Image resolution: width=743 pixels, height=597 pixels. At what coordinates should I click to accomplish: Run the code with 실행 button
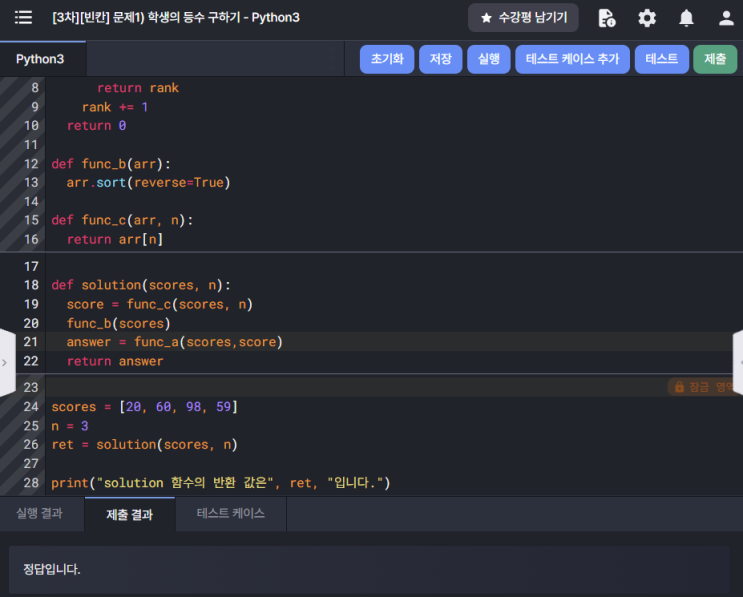point(488,59)
